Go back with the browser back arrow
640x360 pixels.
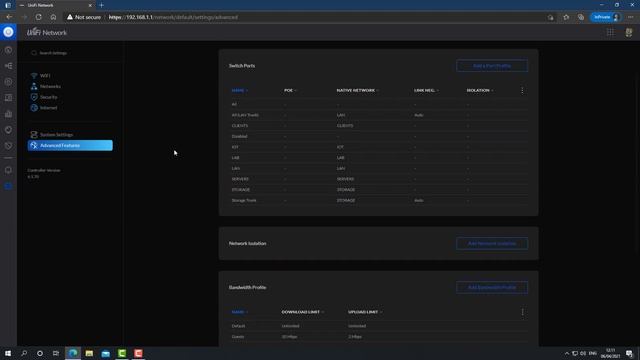[x=9, y=17]
